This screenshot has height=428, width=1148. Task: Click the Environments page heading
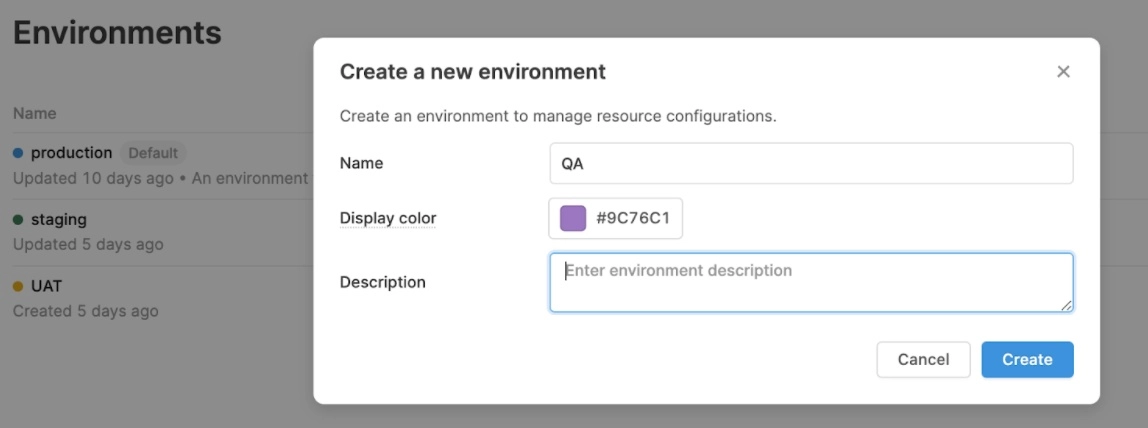[117, 32]
